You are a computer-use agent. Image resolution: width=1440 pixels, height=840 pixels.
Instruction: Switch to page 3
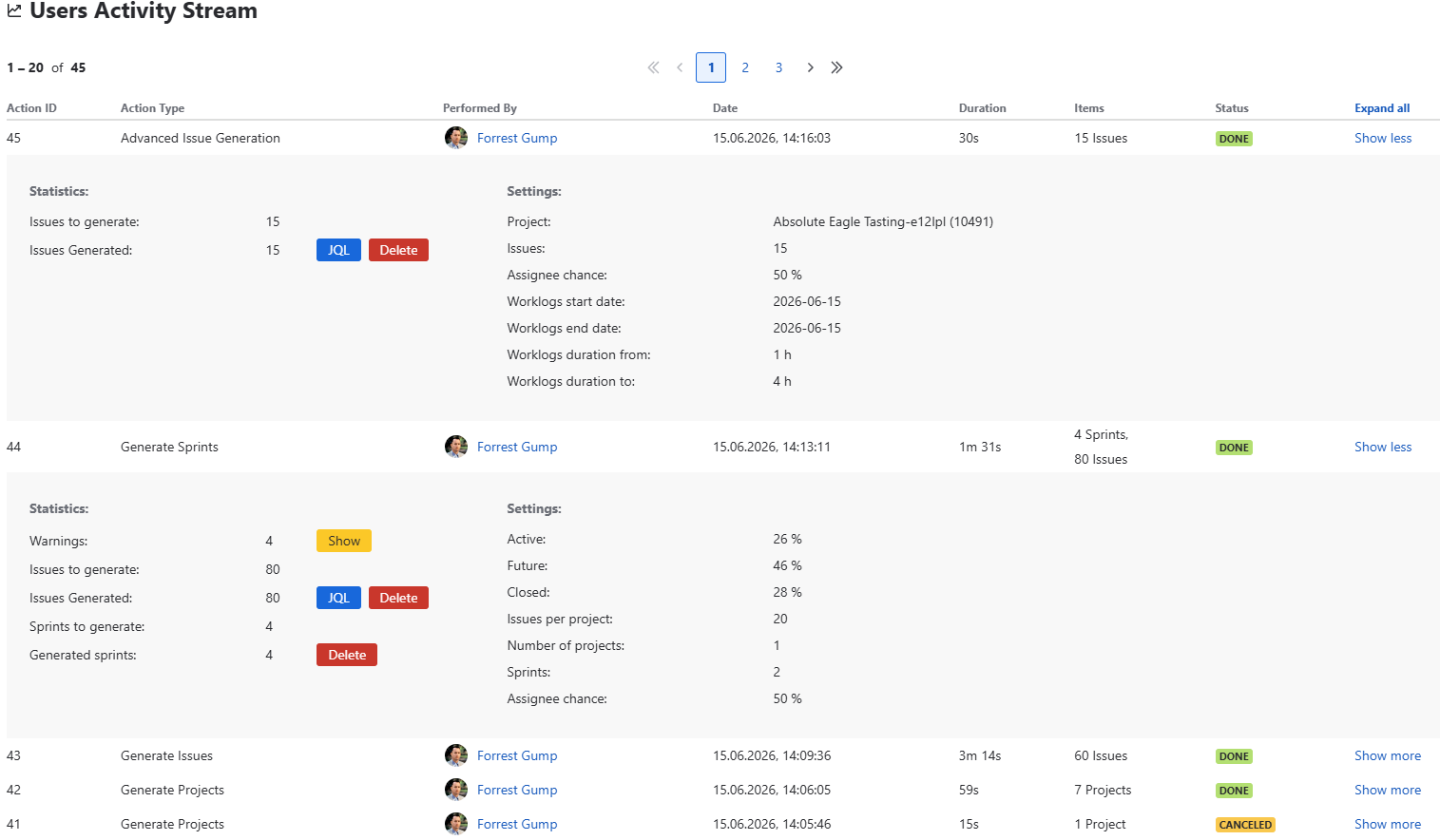(x=778, y=67)
